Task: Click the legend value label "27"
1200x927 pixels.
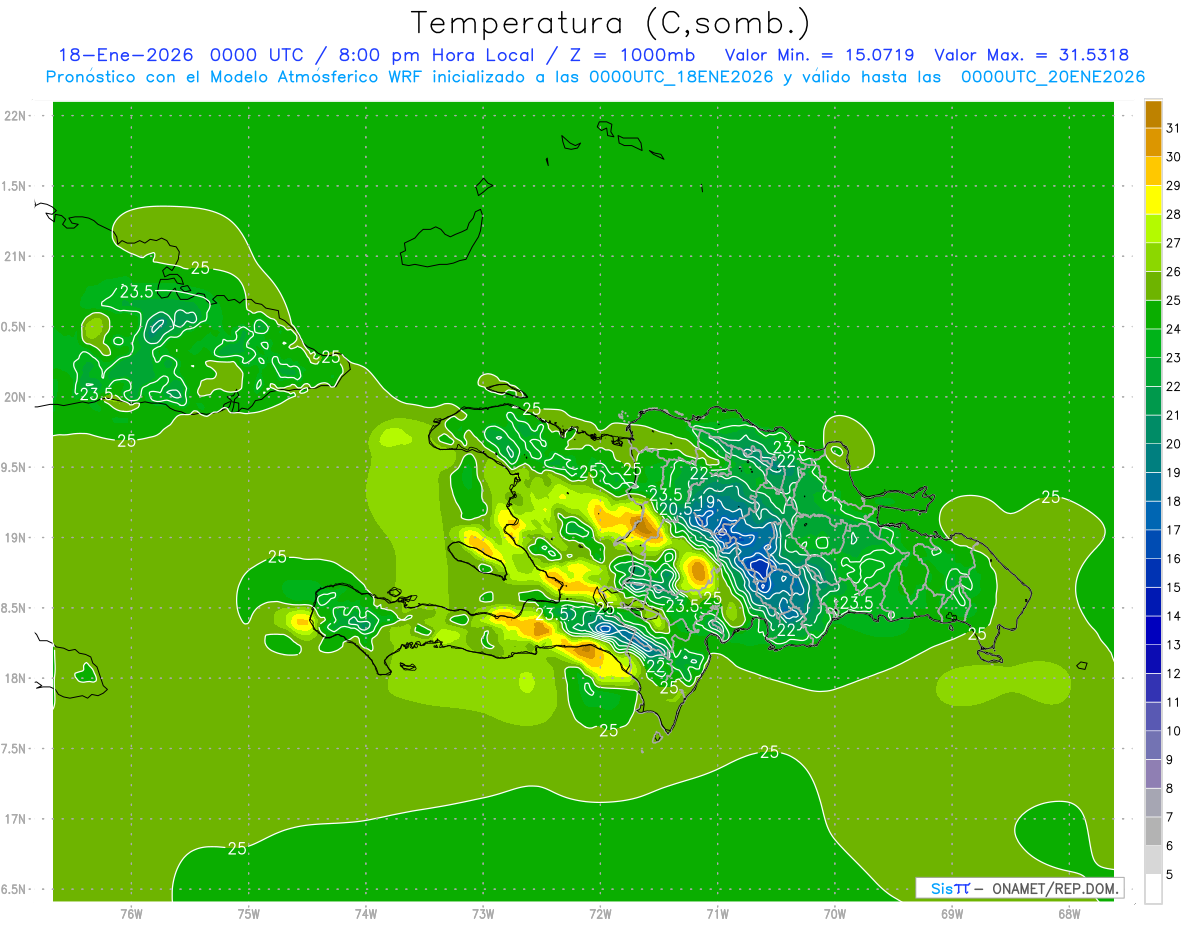Action: pos(1174,243)
